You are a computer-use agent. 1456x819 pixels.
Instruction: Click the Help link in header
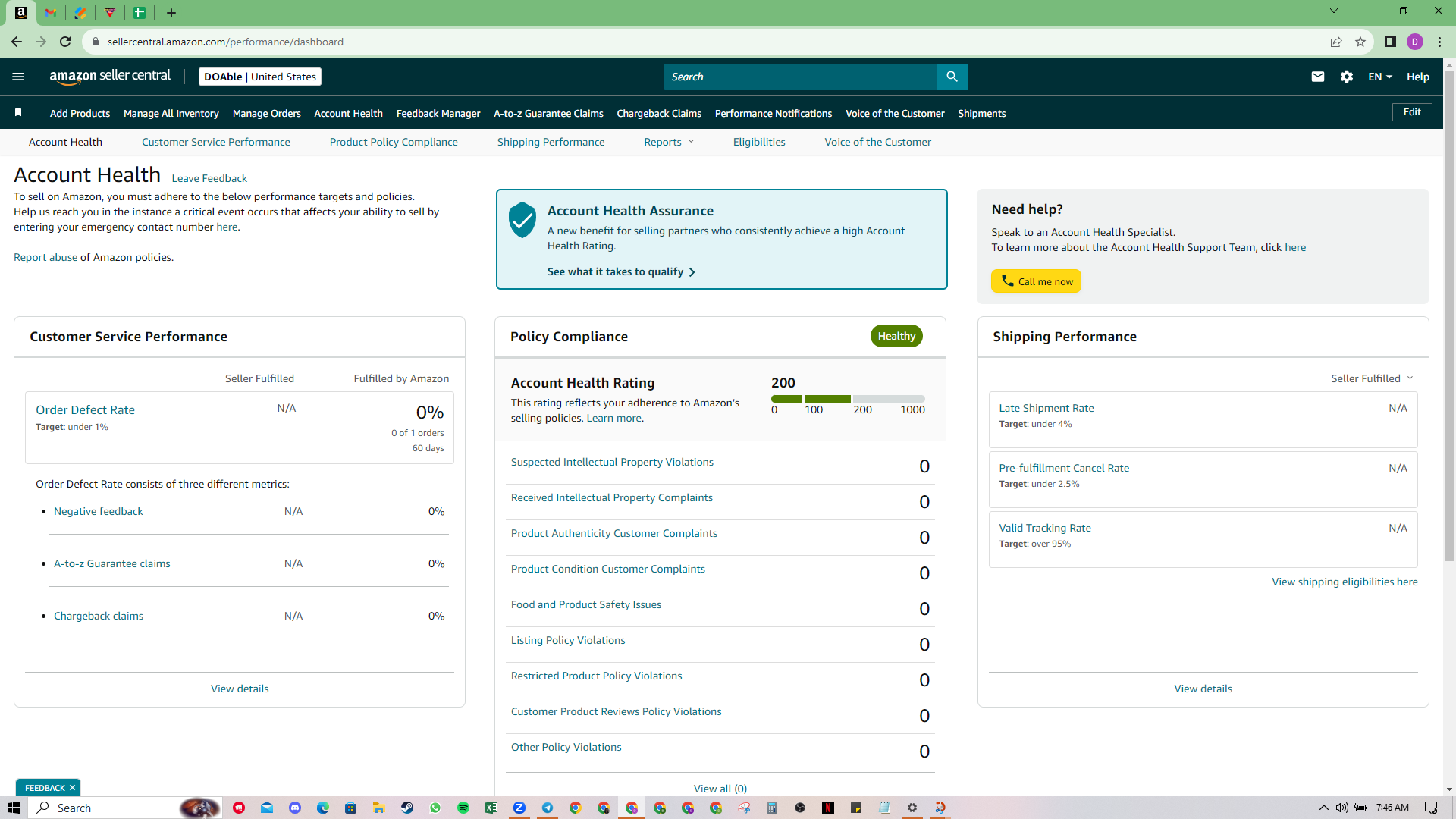(x=1418, y=77)
